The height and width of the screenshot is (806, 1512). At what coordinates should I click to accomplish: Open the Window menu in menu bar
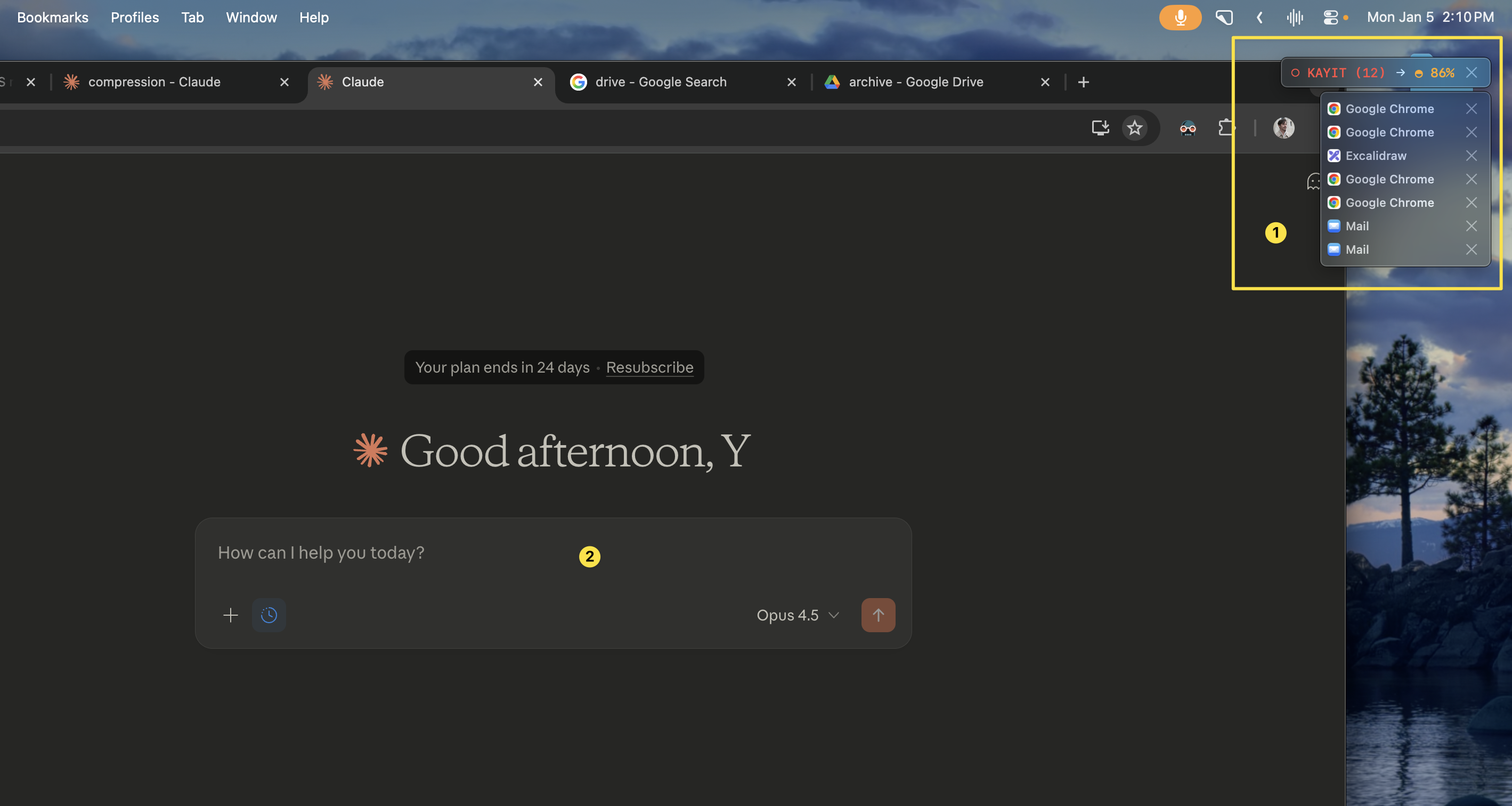pos(251,17)
